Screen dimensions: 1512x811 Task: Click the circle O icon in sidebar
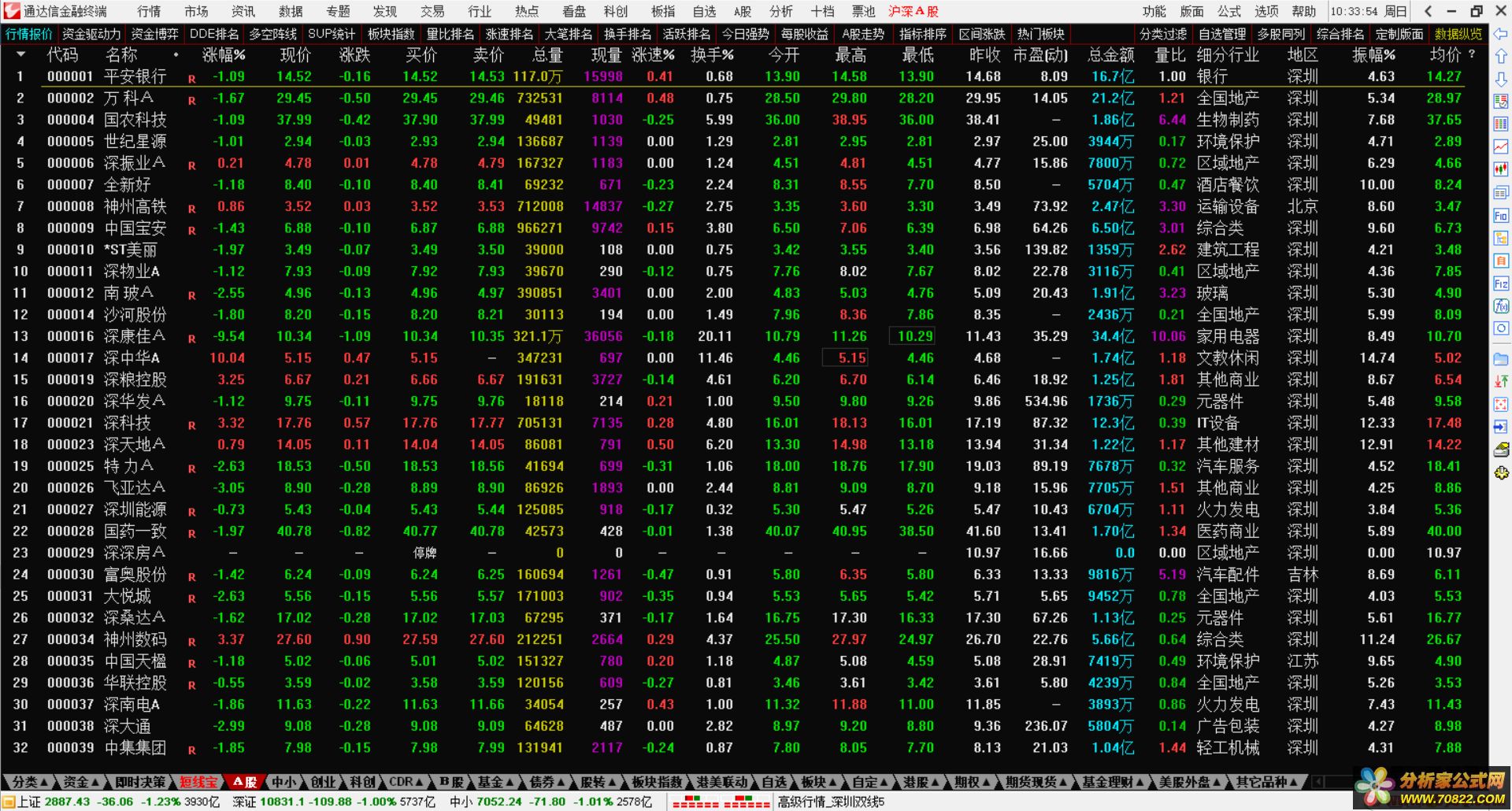(1501, 328)
